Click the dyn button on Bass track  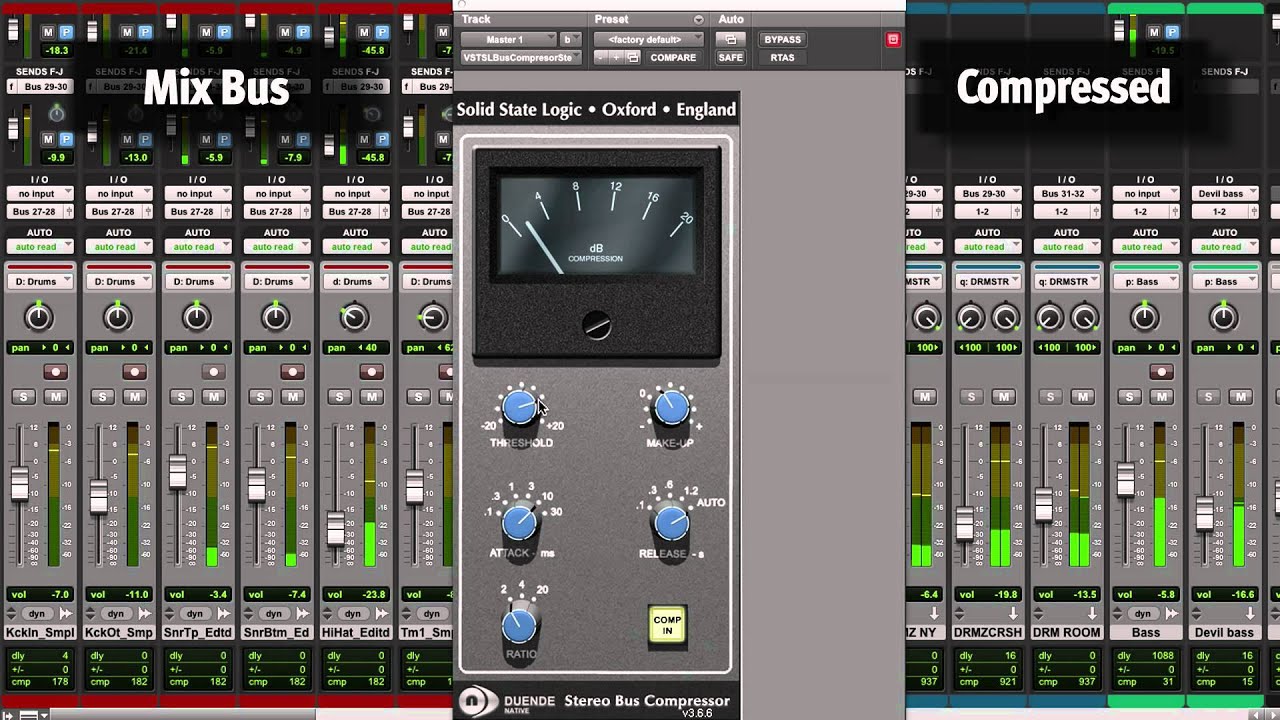[x=1145, y=614]
